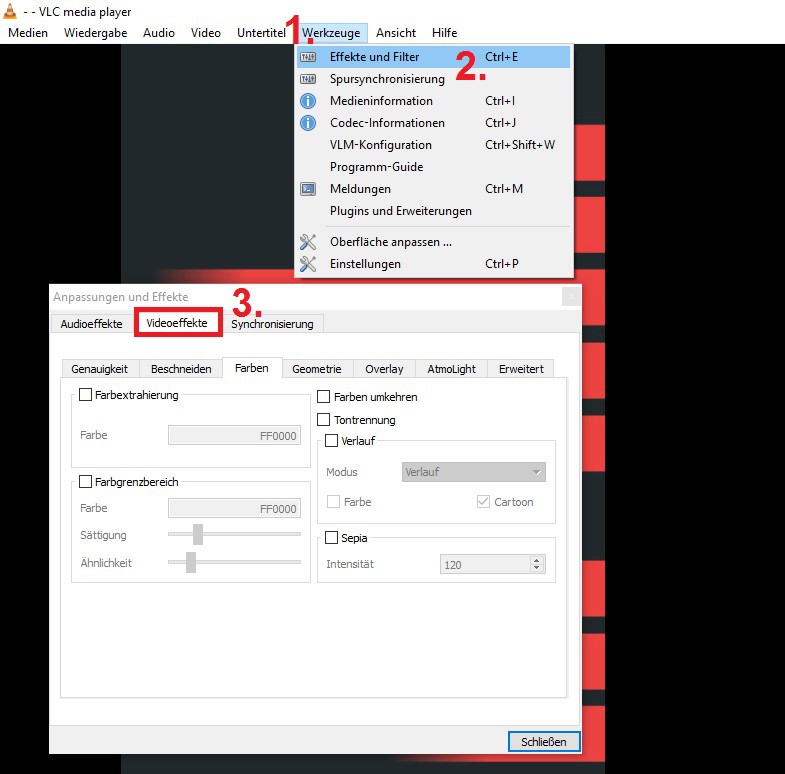
Task: Click the Codec-Informationen info icon
Action: [309, 123]
